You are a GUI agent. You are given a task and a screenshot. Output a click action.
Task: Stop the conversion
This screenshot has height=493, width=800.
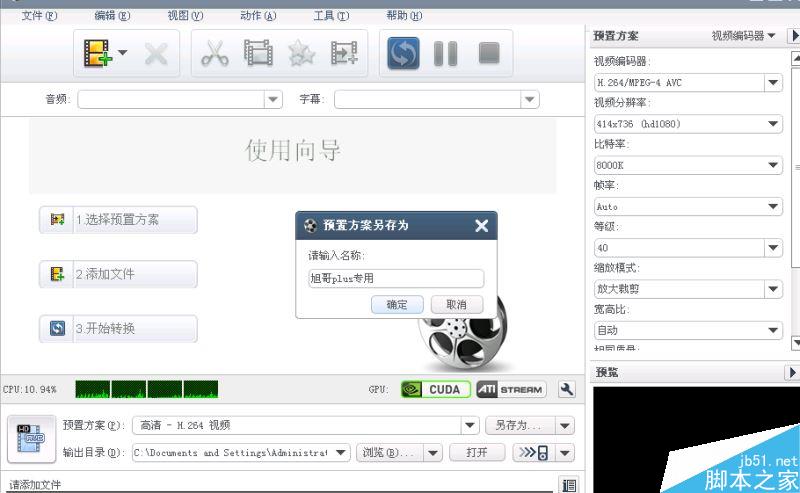click(x=489, y=53)
